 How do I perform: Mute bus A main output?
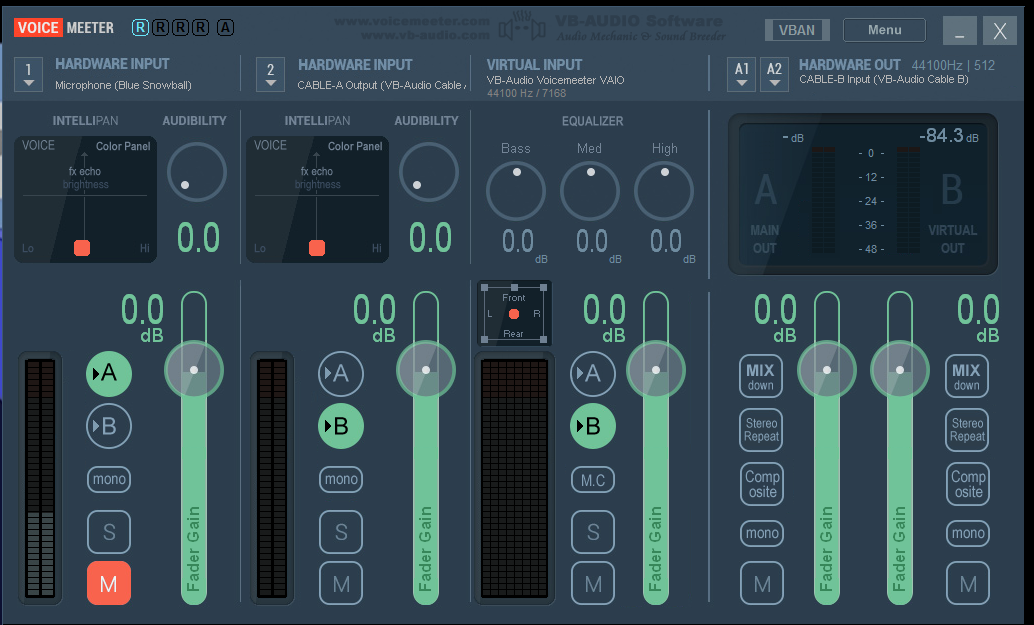coord(762,583)
